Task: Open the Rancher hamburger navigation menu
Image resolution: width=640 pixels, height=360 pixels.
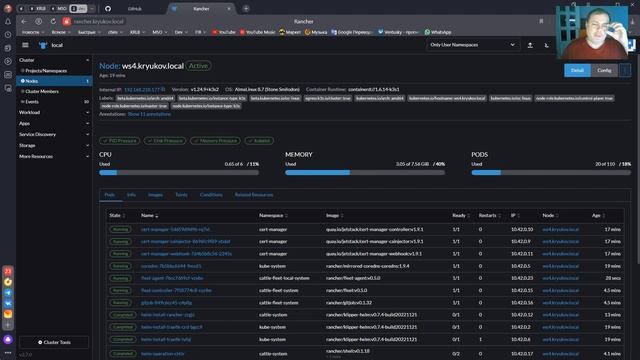Action: tap(25, 45)
